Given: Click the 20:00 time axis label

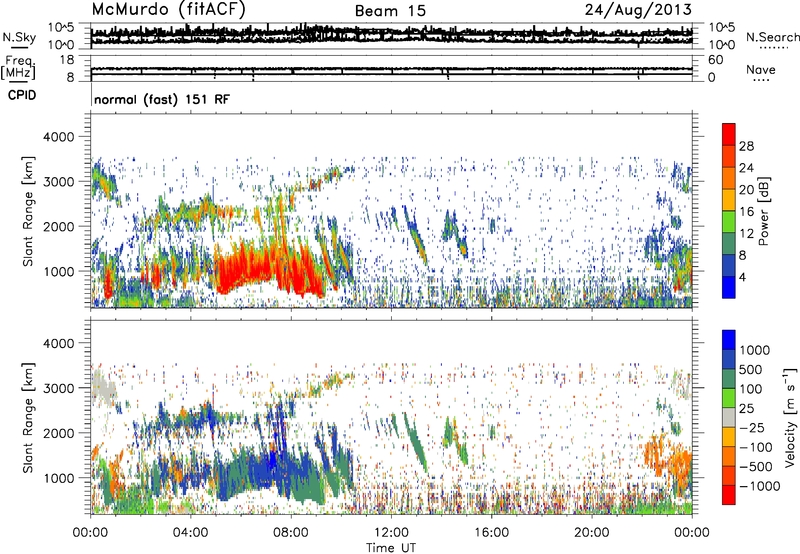Looking at the screenshot, I should [x=592, y=533].
